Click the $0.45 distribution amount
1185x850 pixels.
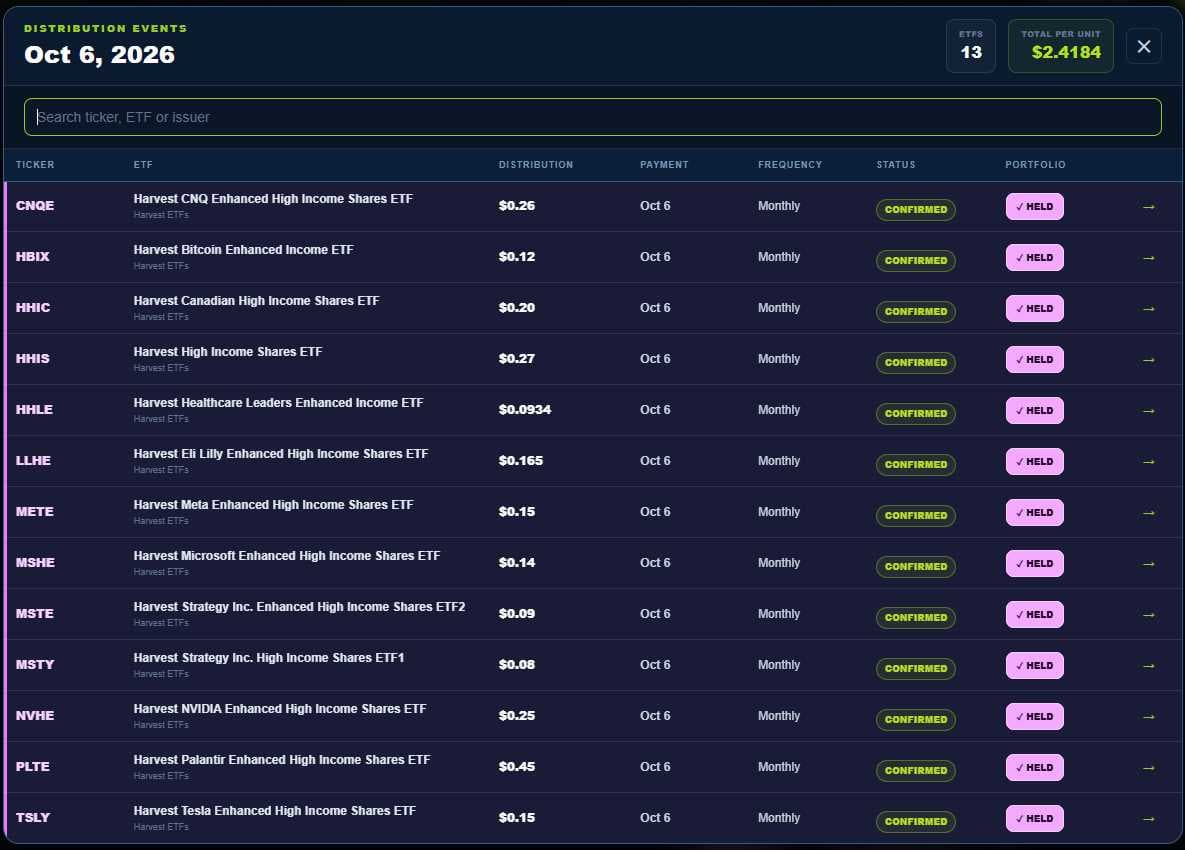click(517, 767)
